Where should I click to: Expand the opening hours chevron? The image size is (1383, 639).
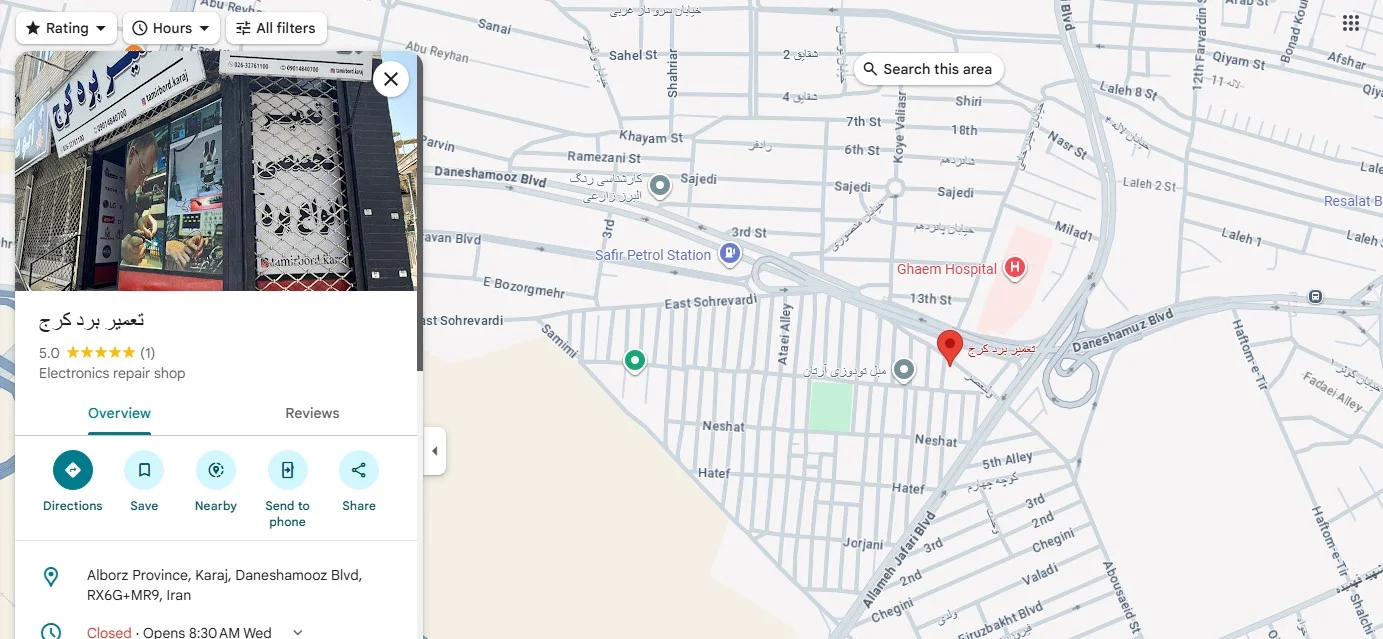(x=297, y=632)
